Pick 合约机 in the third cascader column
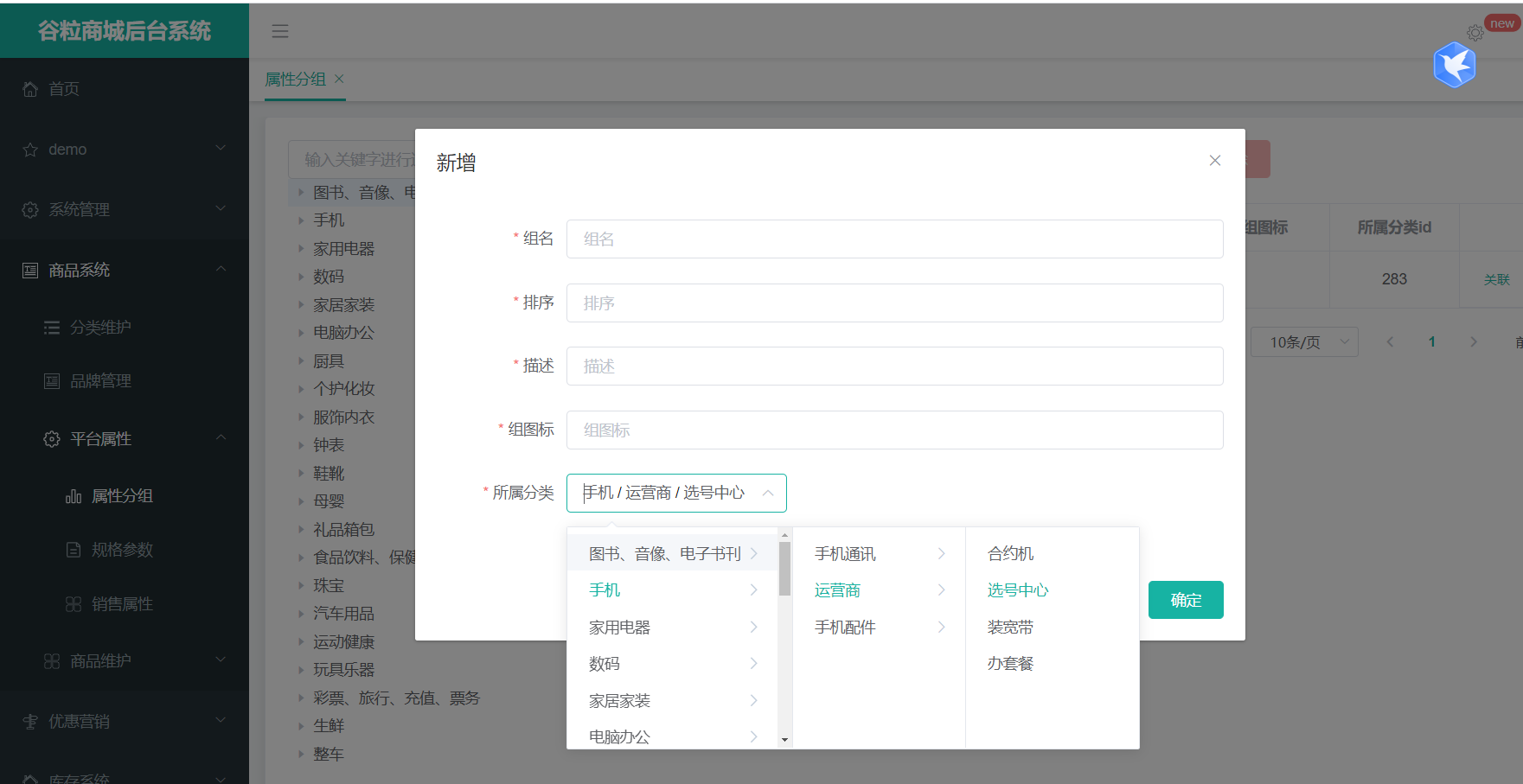Image resolution: width=1523 pixels, height=784 pixels. pyautogui.click(x=1053, y=554)
